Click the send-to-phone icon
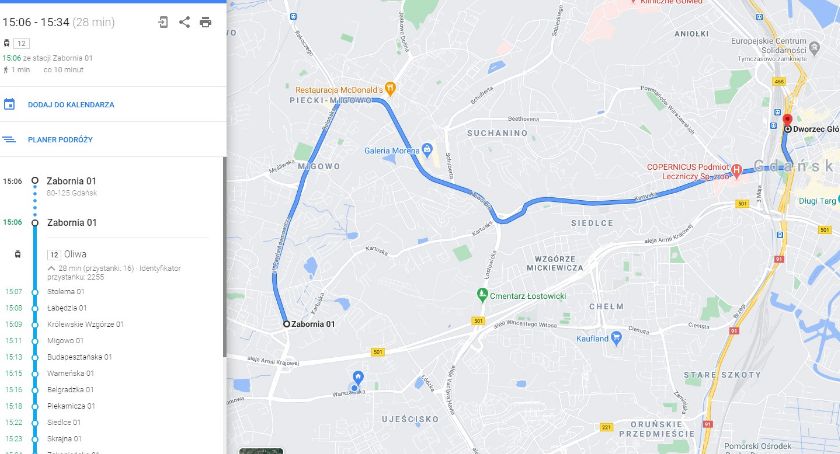The height and width of the screenshot is (454, 840). point(163,22)
